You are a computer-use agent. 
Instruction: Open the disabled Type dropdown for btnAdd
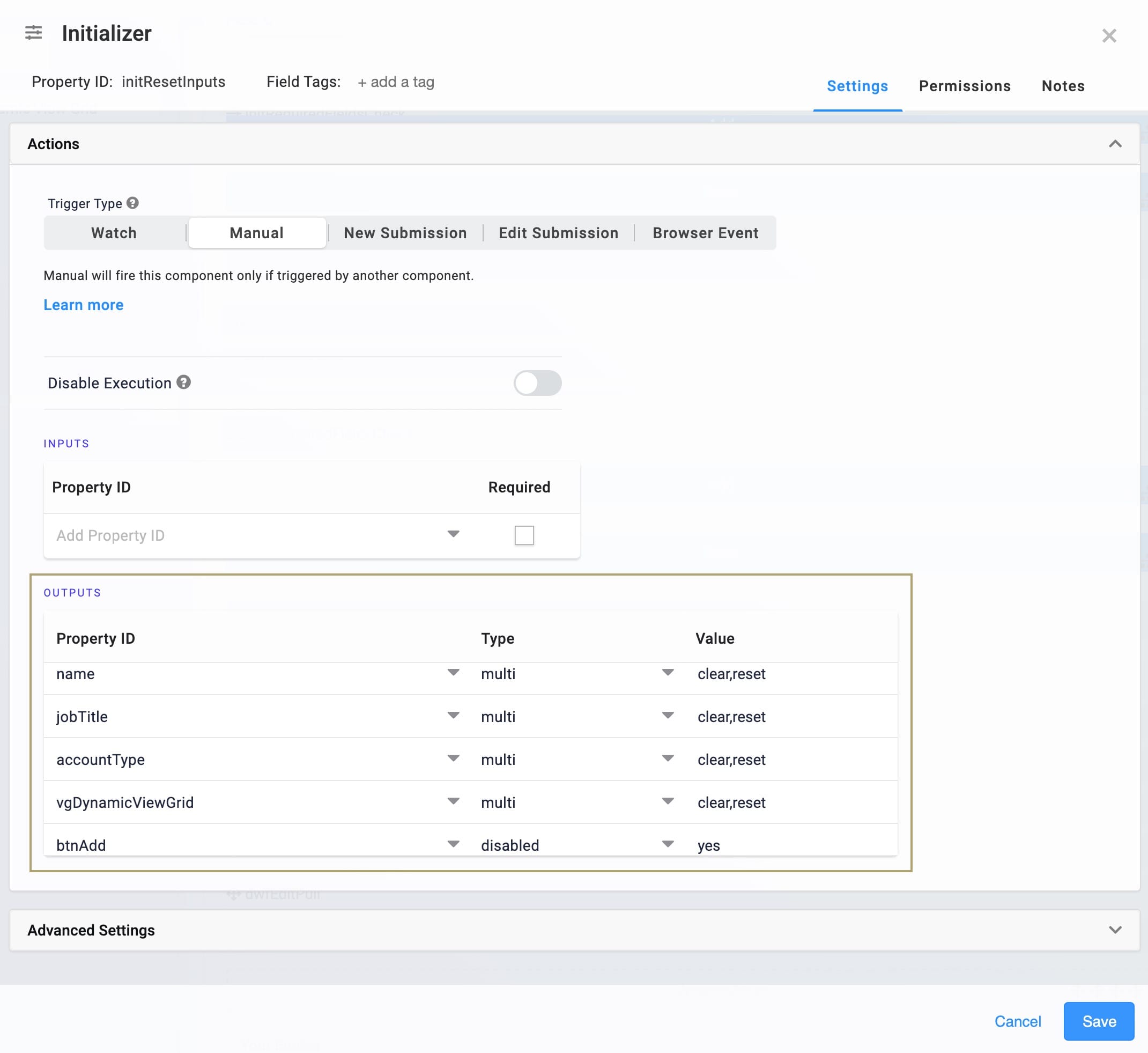[668, 843]
